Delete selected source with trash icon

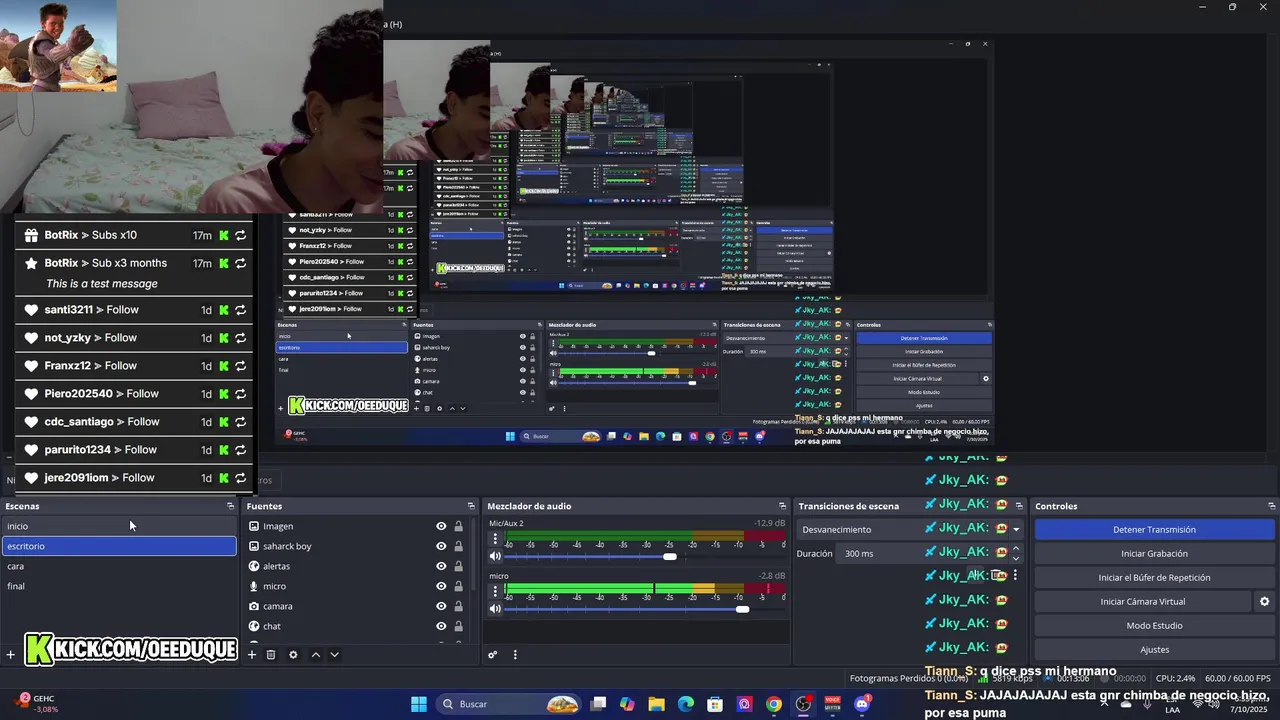[270, 655]
